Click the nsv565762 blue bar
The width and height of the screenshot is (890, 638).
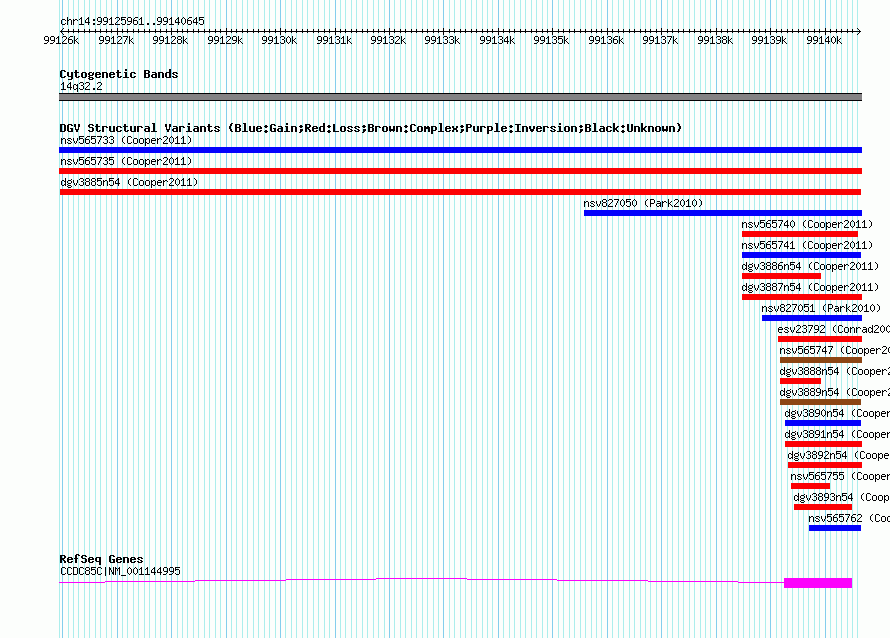[835, 528]
